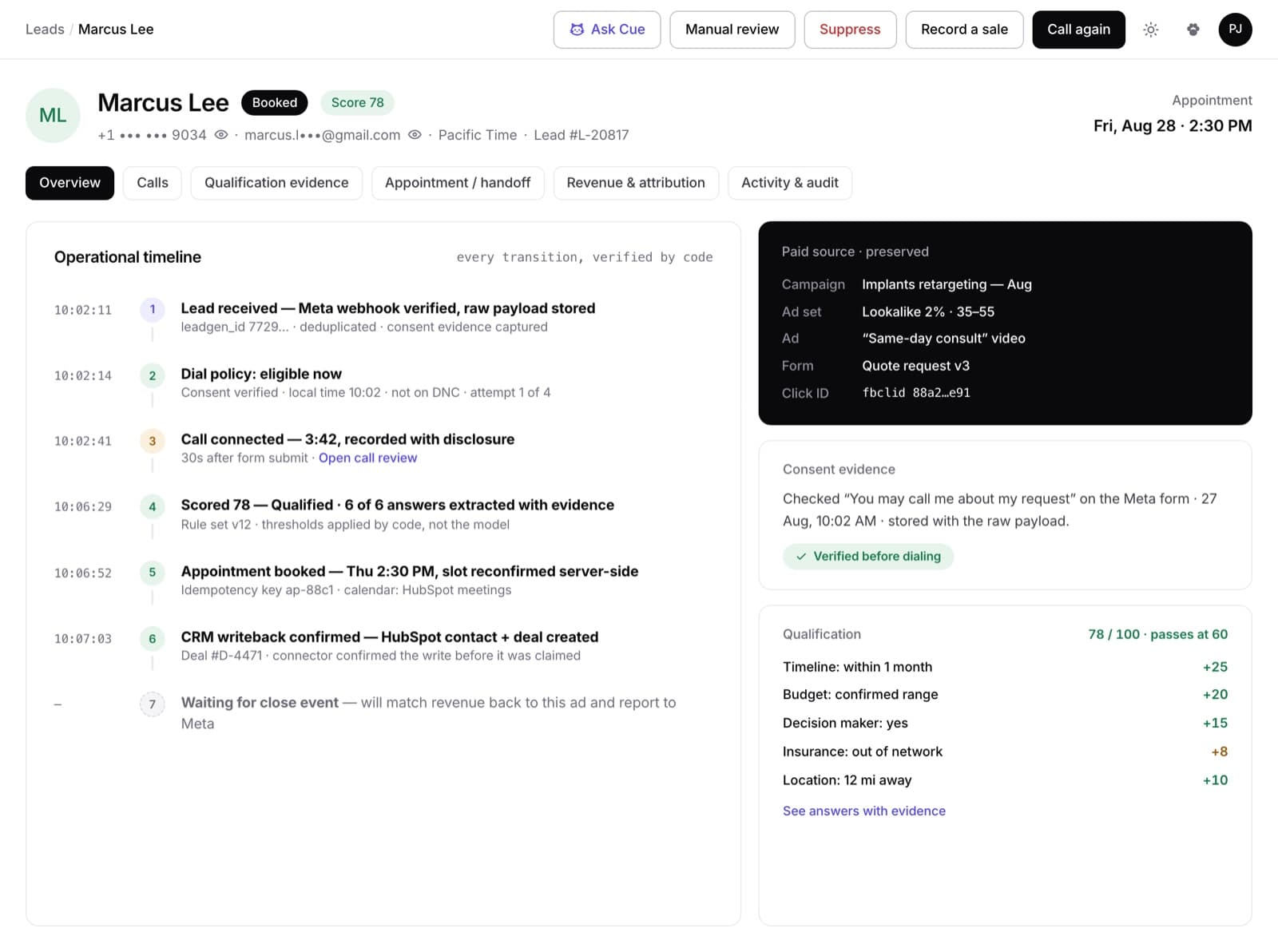Toggle the light/dark theme sun icon
Image resolution: width=1278 pixels, height=952 pixels.
pyautogui.click(x=1150, y=30)
